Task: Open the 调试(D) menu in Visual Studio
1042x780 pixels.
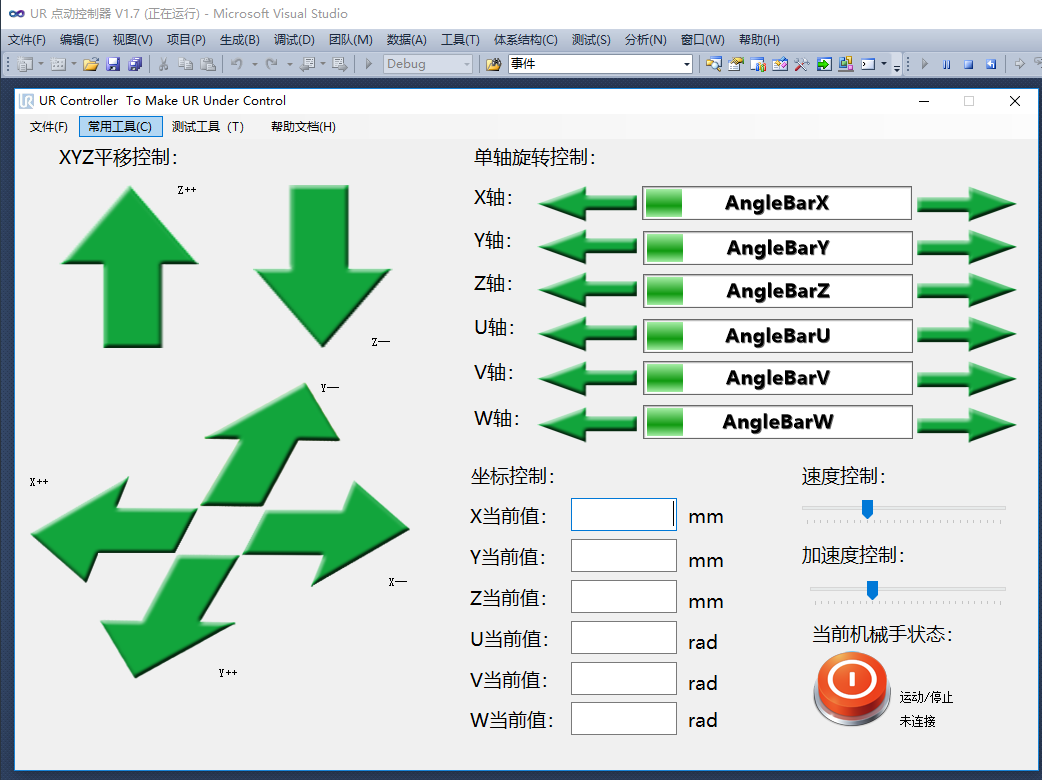Action: pyautogui.click(x=293, y=40)
